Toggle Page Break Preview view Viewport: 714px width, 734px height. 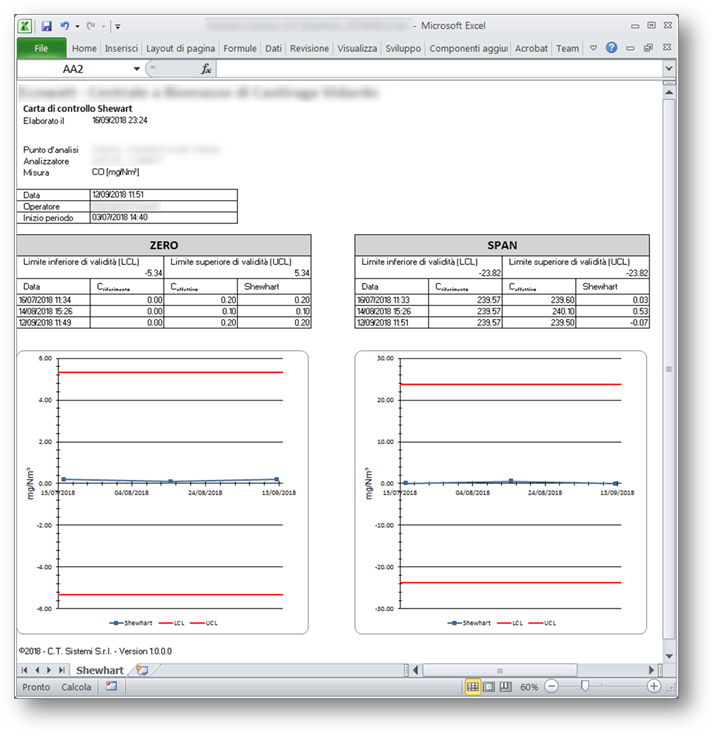click(506, 687)
